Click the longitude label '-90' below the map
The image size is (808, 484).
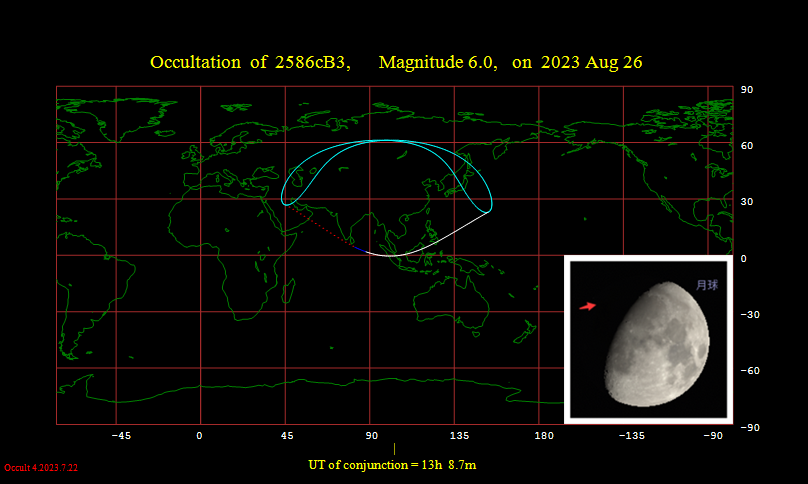[713, 436]
